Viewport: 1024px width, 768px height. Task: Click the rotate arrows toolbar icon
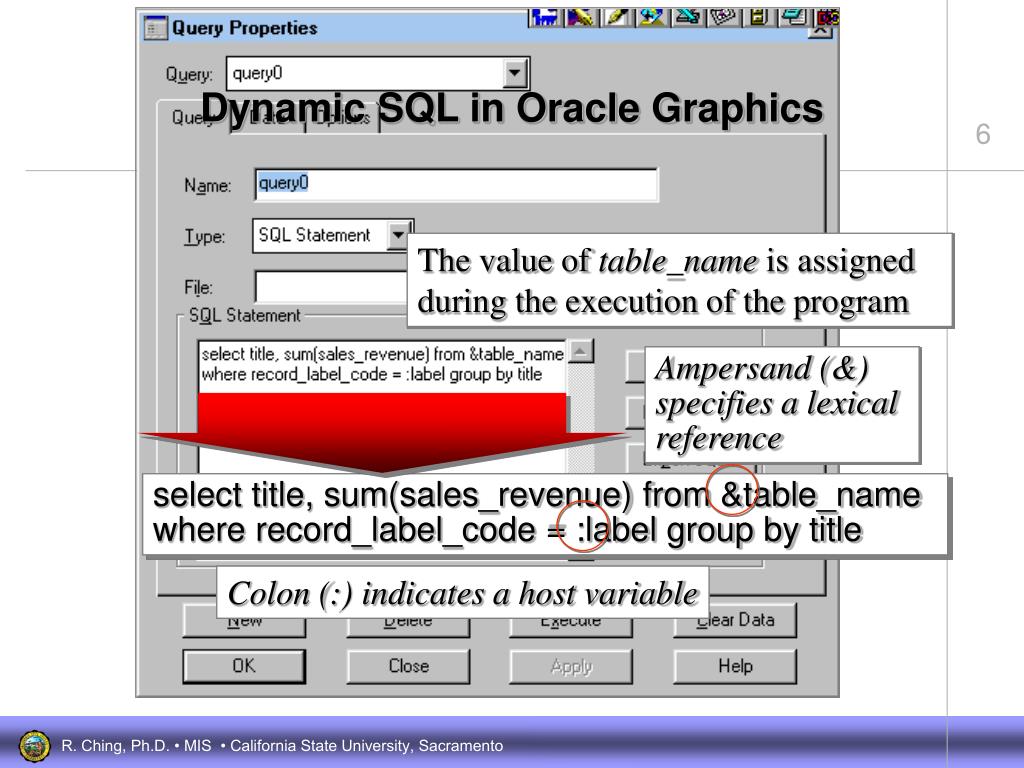pyautogui.click(x=650, y=17)
